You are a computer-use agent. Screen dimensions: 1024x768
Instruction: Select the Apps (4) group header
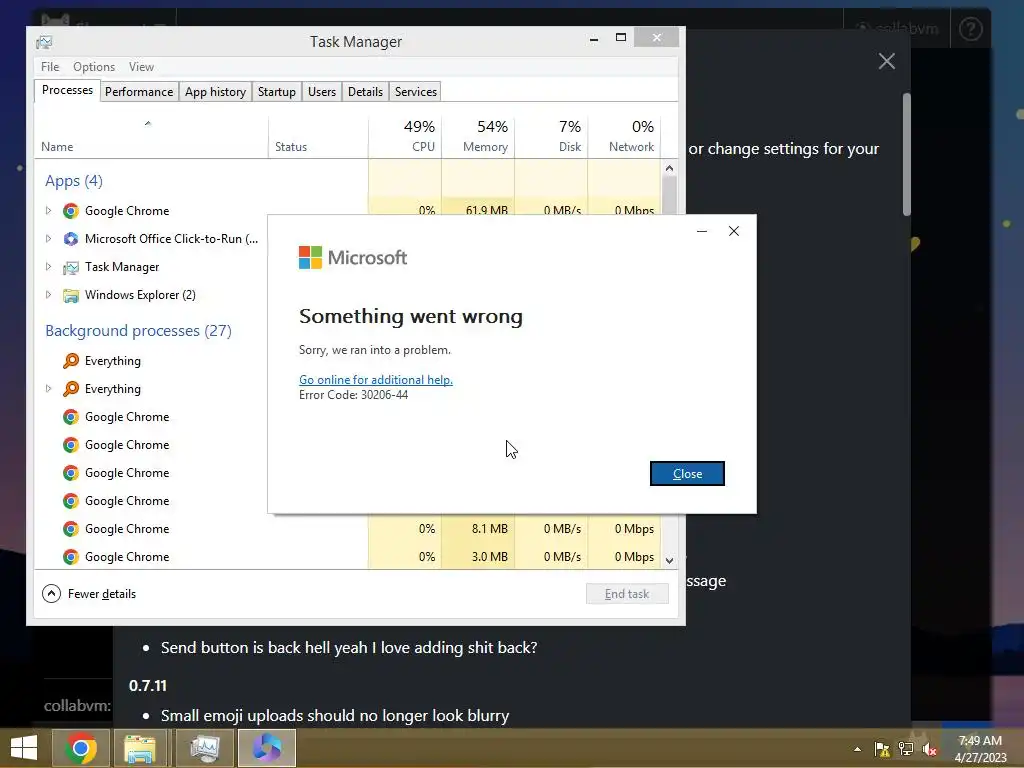point(74,181)
